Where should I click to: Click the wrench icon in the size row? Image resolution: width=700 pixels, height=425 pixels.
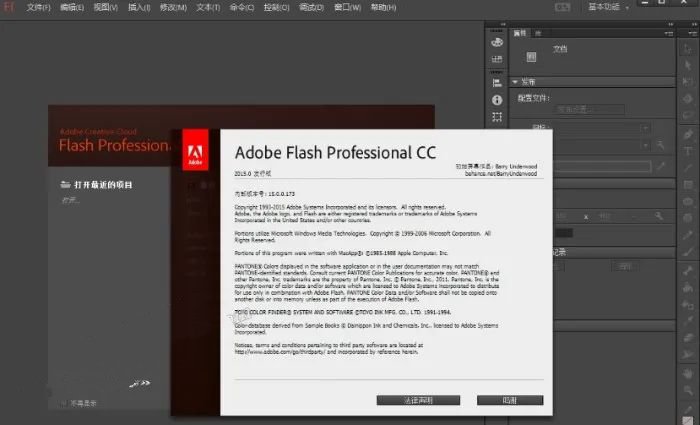pyautogui.click(x=659, y=216)
